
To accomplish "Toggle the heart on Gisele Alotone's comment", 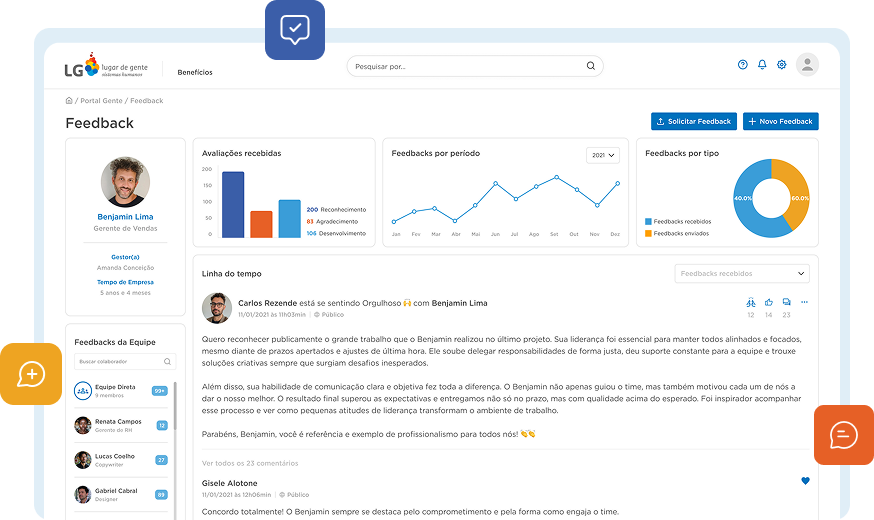I will click(x=805, y=481).
